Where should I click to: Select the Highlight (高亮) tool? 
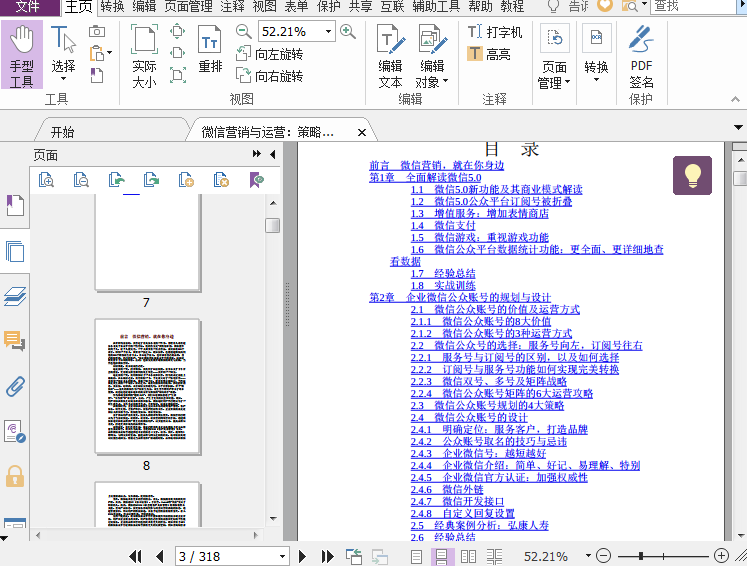point(489,54)
